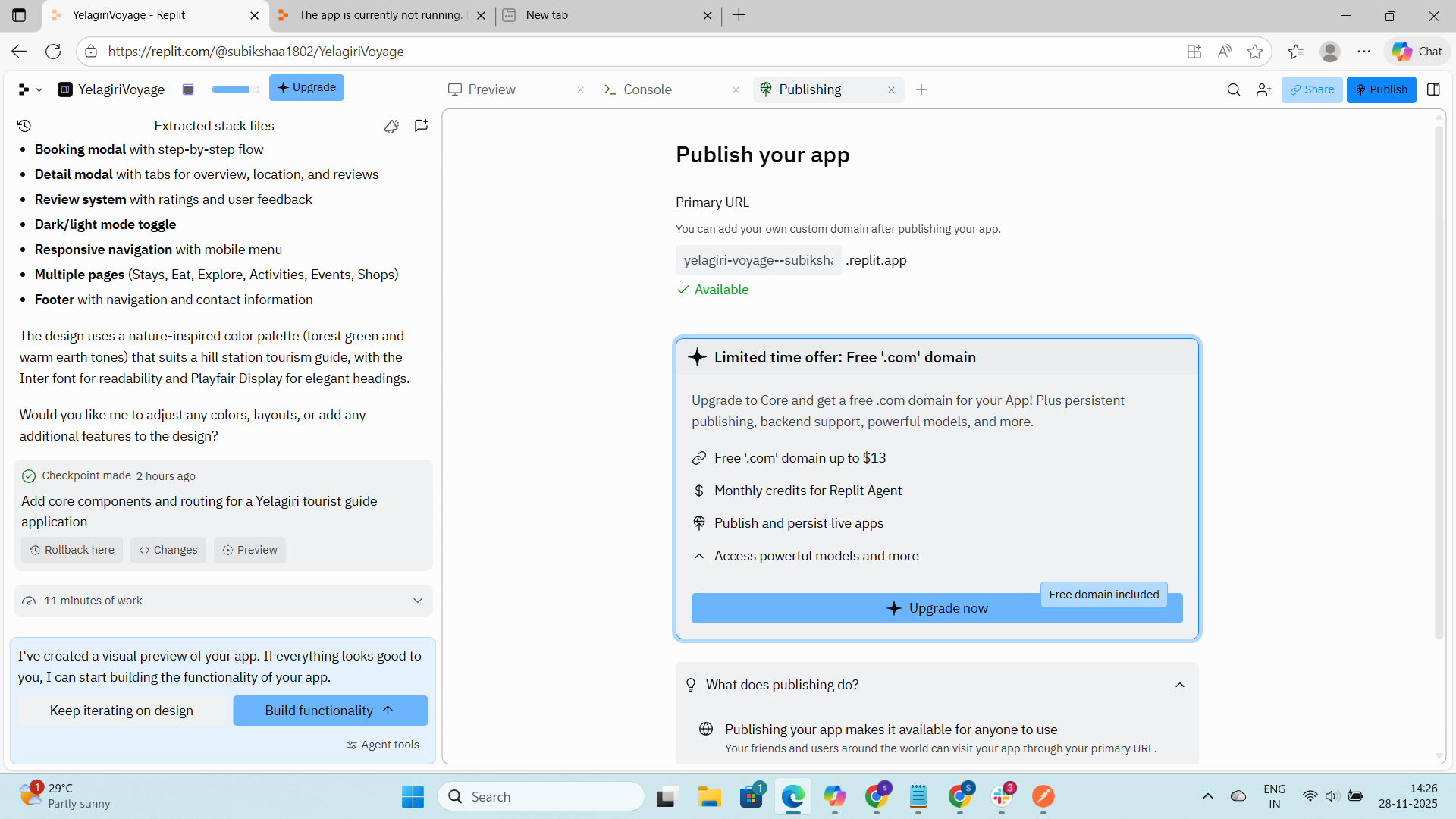This screenshot has height=819, width=1456.
Task: Collapse the What does publishing do section
Action: click(1179, 685)
